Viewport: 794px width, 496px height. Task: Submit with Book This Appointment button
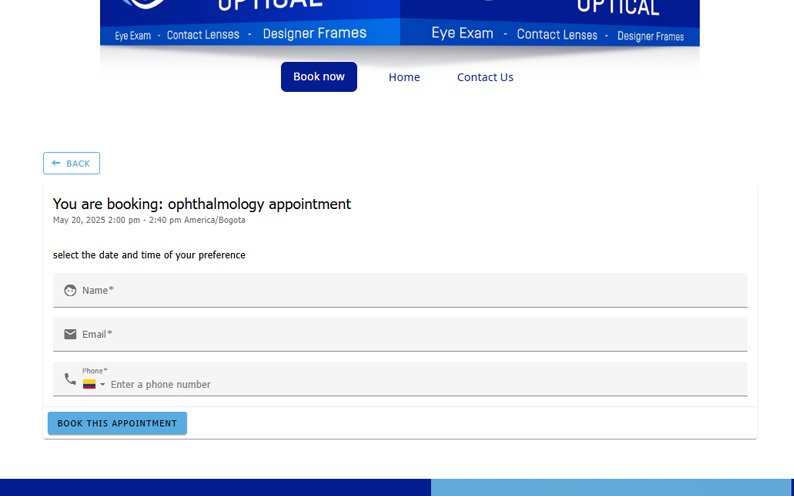coord(117,423)
